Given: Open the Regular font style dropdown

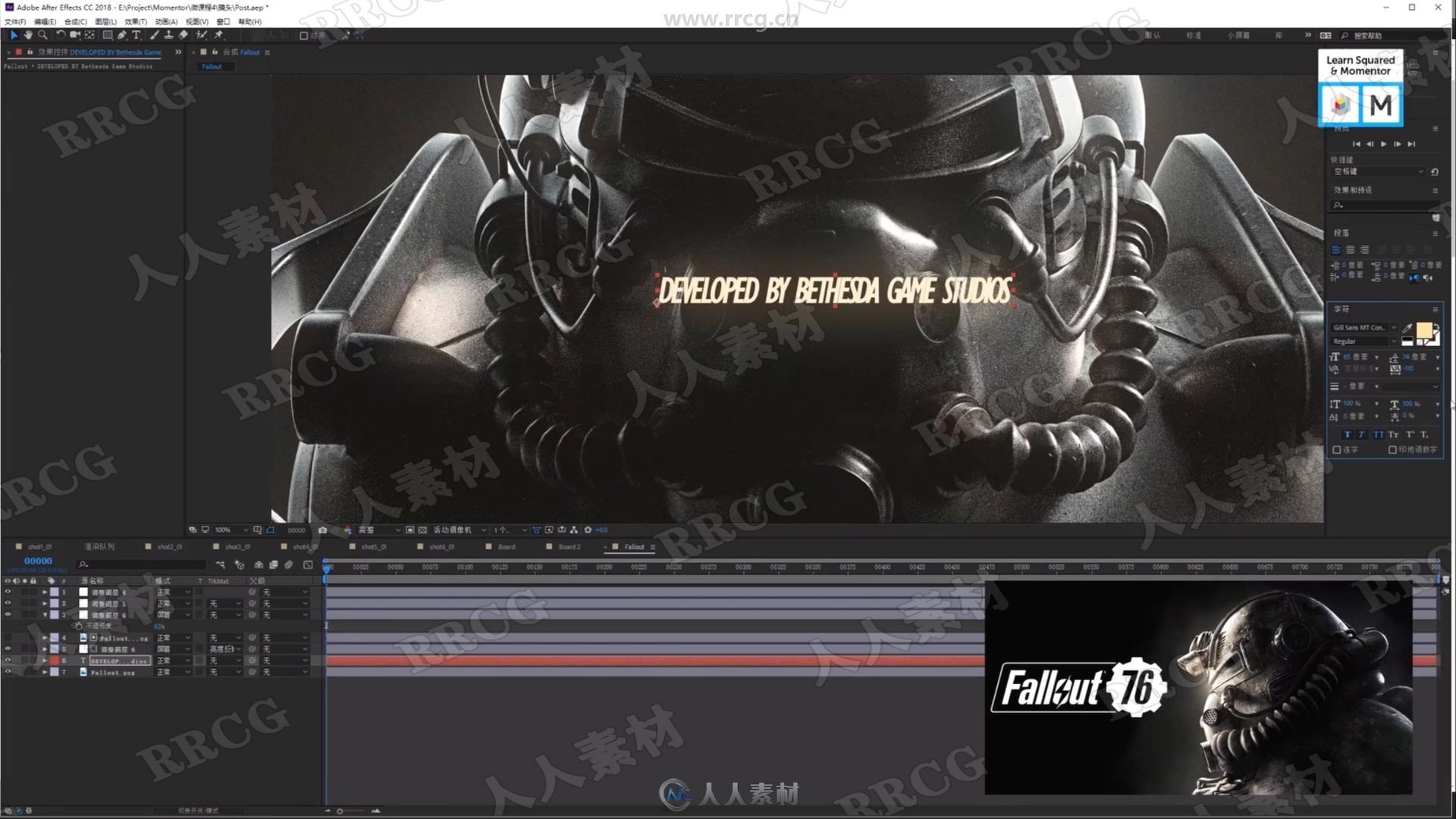Looking at the screenshot, I should (x=1363, y=341).
